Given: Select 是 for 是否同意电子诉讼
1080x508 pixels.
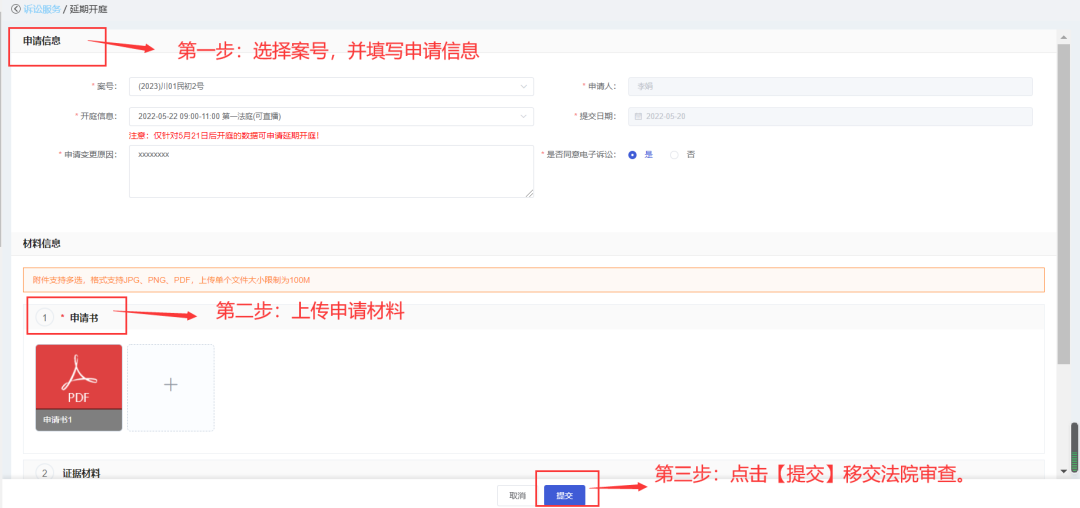Looking at the screenshot, I should point(632,155).
